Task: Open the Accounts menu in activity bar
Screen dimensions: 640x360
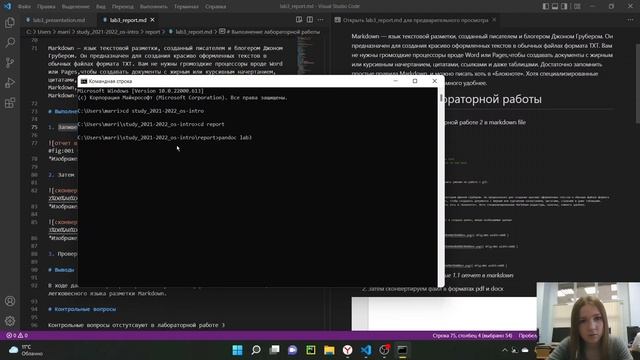Action: click(10, 301)
